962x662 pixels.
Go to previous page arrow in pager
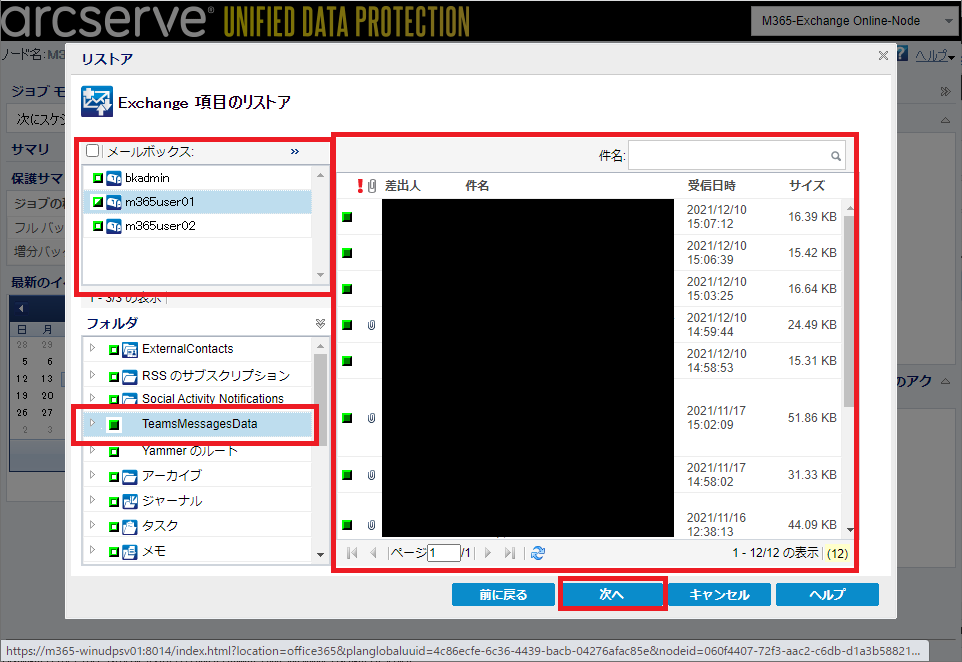(x=373, y=553)
